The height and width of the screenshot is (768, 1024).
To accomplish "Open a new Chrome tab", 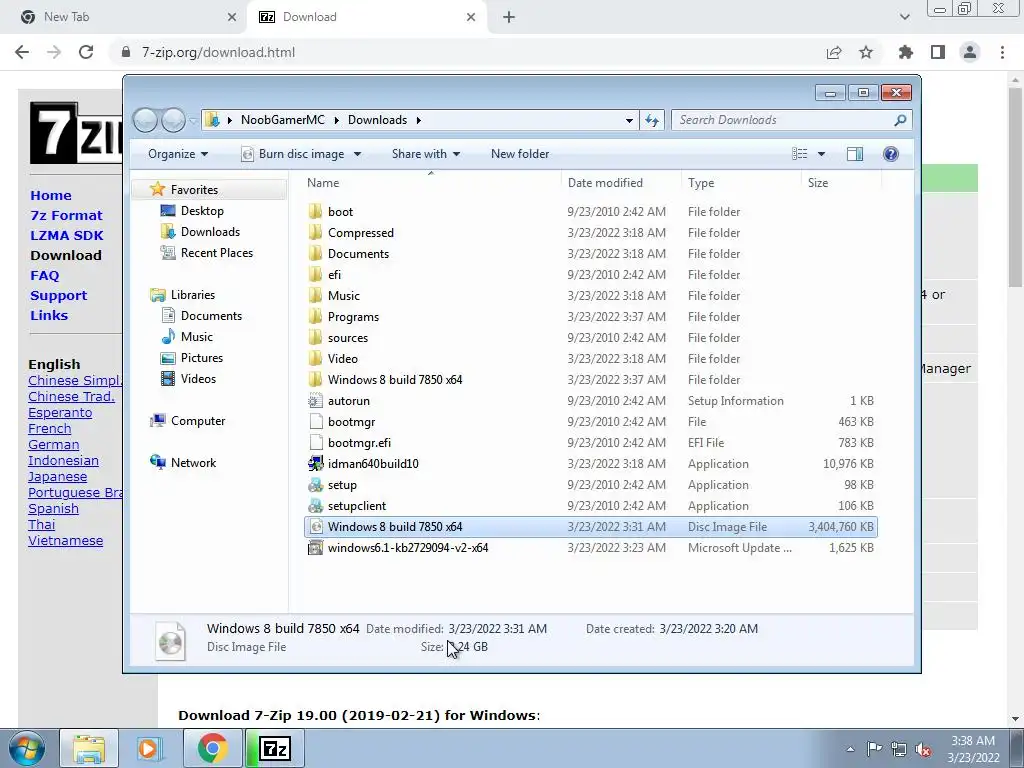I will (509, 17).
